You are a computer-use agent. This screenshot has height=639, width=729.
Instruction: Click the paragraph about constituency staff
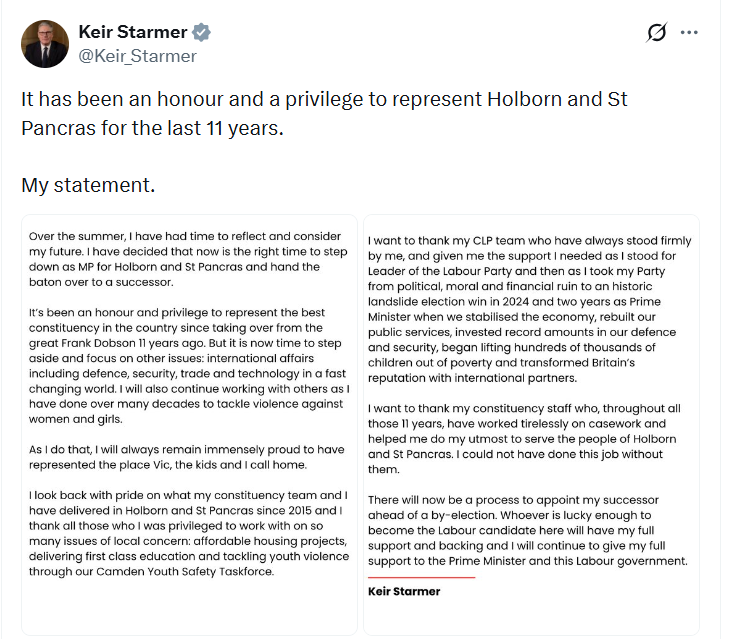click(524, 439)
